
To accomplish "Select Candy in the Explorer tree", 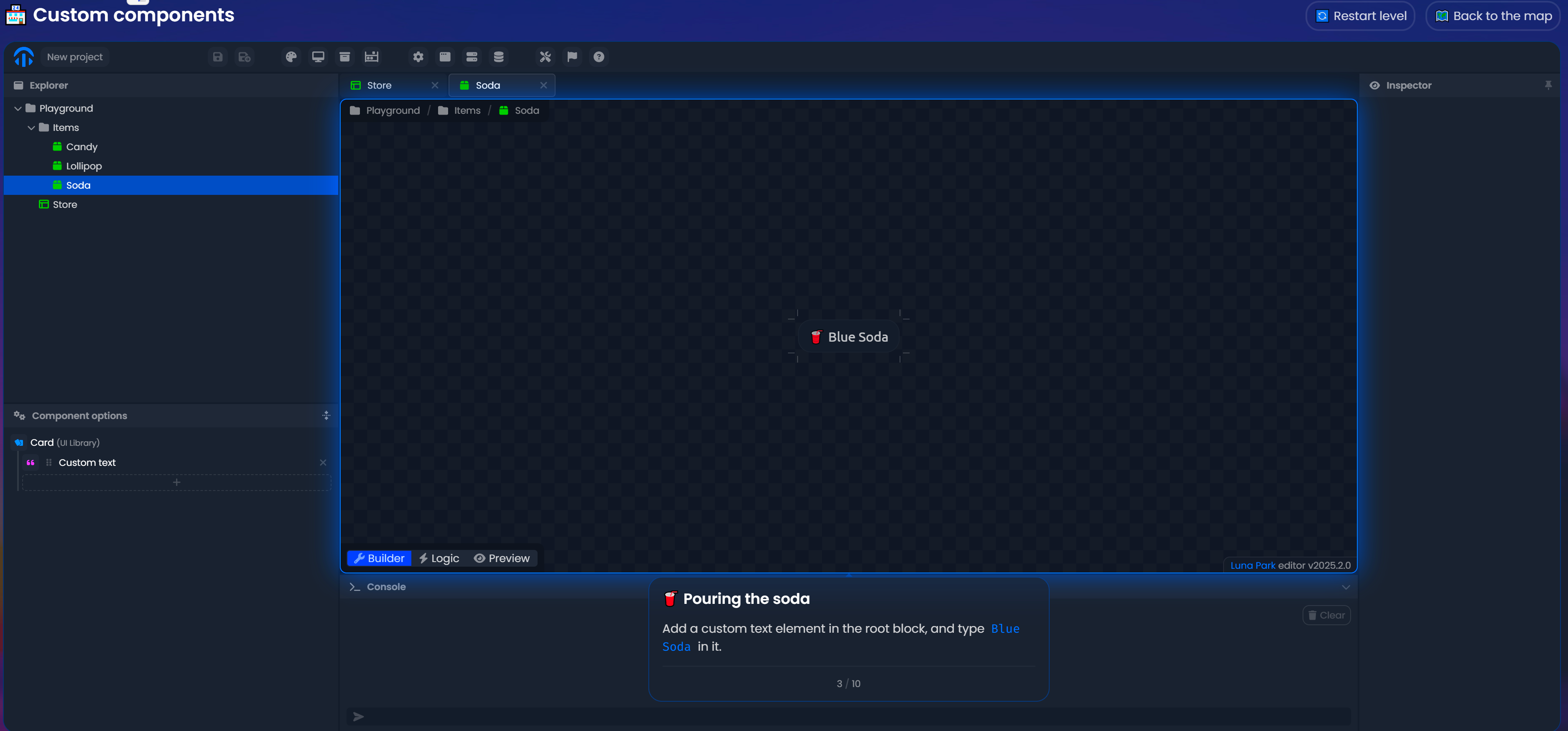I will pos(82,147).
